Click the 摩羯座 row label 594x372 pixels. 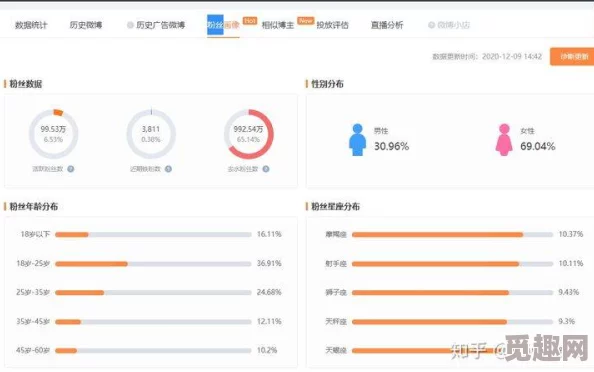(336, 234)
